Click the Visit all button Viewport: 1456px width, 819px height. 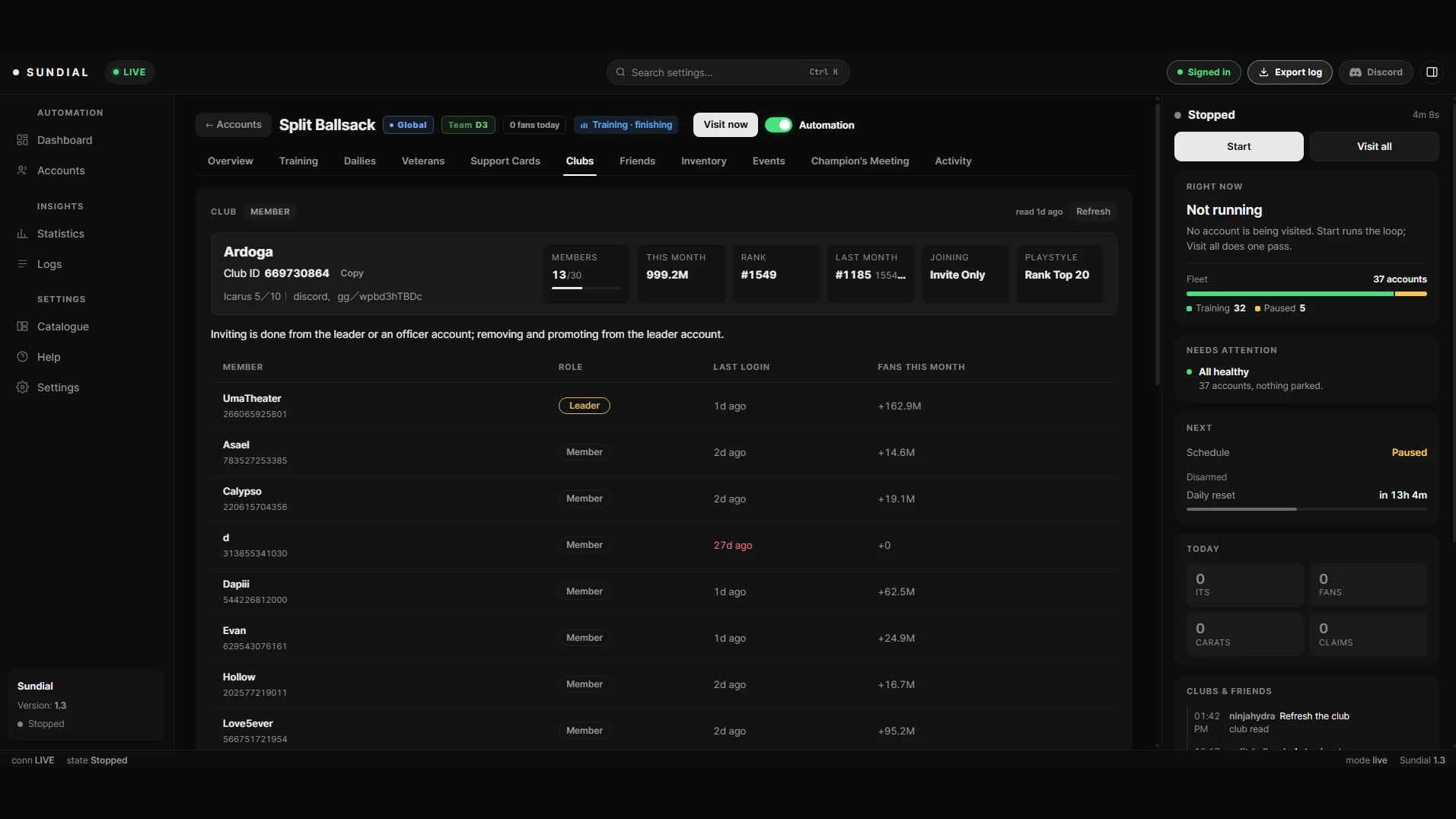pos(1374,146)
